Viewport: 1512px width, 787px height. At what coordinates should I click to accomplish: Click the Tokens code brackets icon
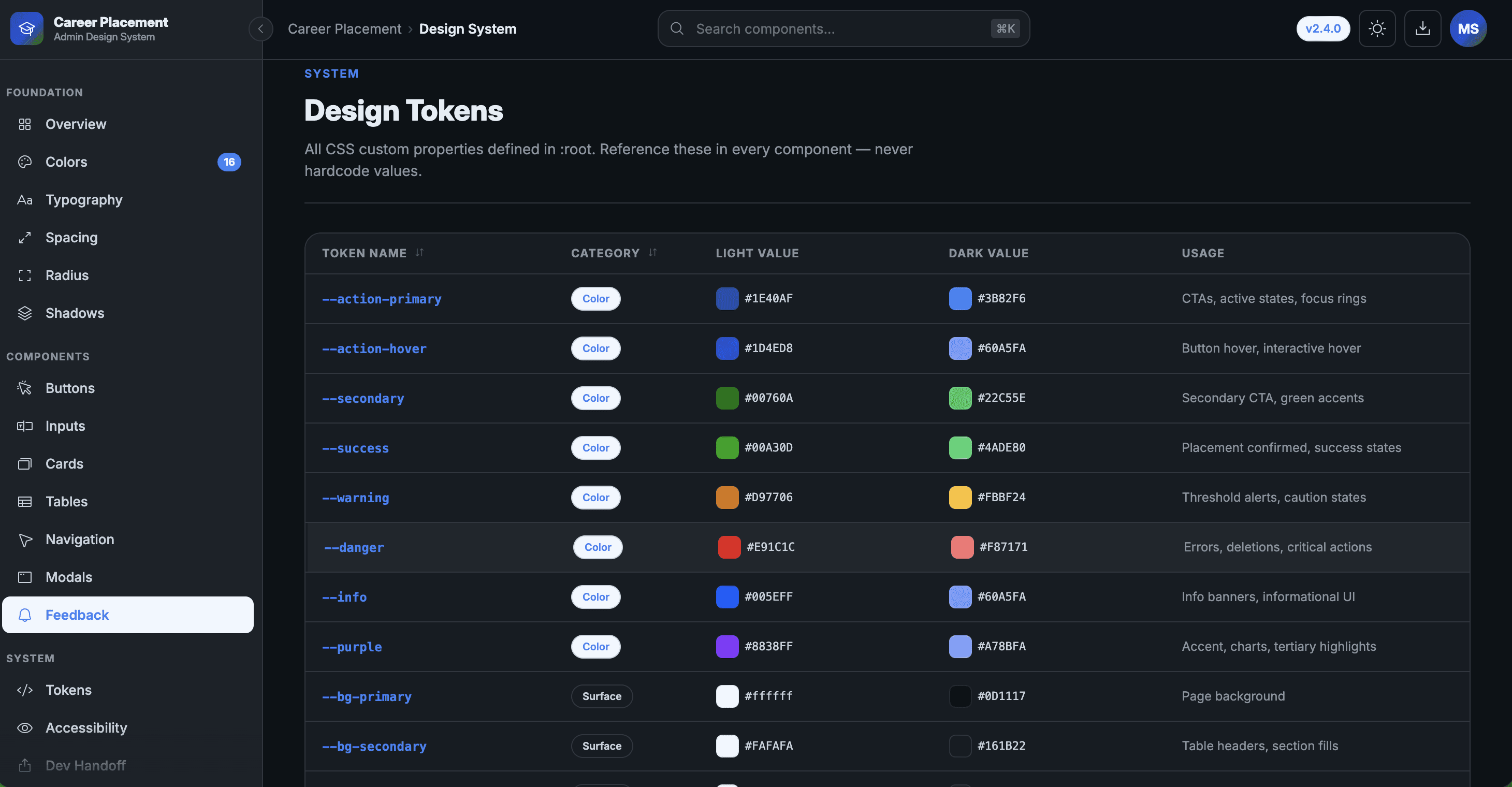(x=25, y=690)
